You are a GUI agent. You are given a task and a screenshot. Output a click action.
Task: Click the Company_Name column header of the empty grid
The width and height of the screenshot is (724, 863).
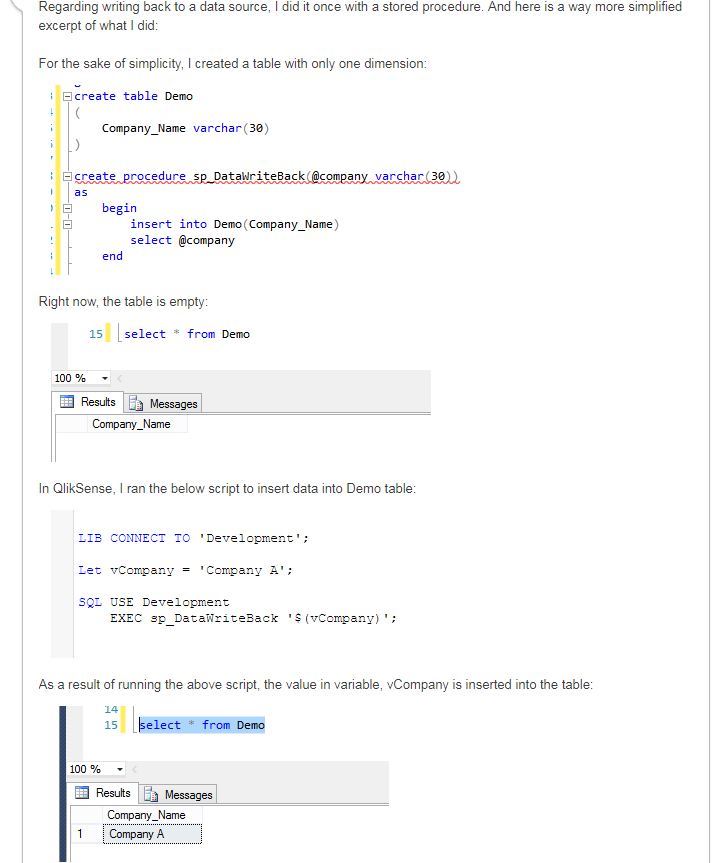tap(137, 424)
